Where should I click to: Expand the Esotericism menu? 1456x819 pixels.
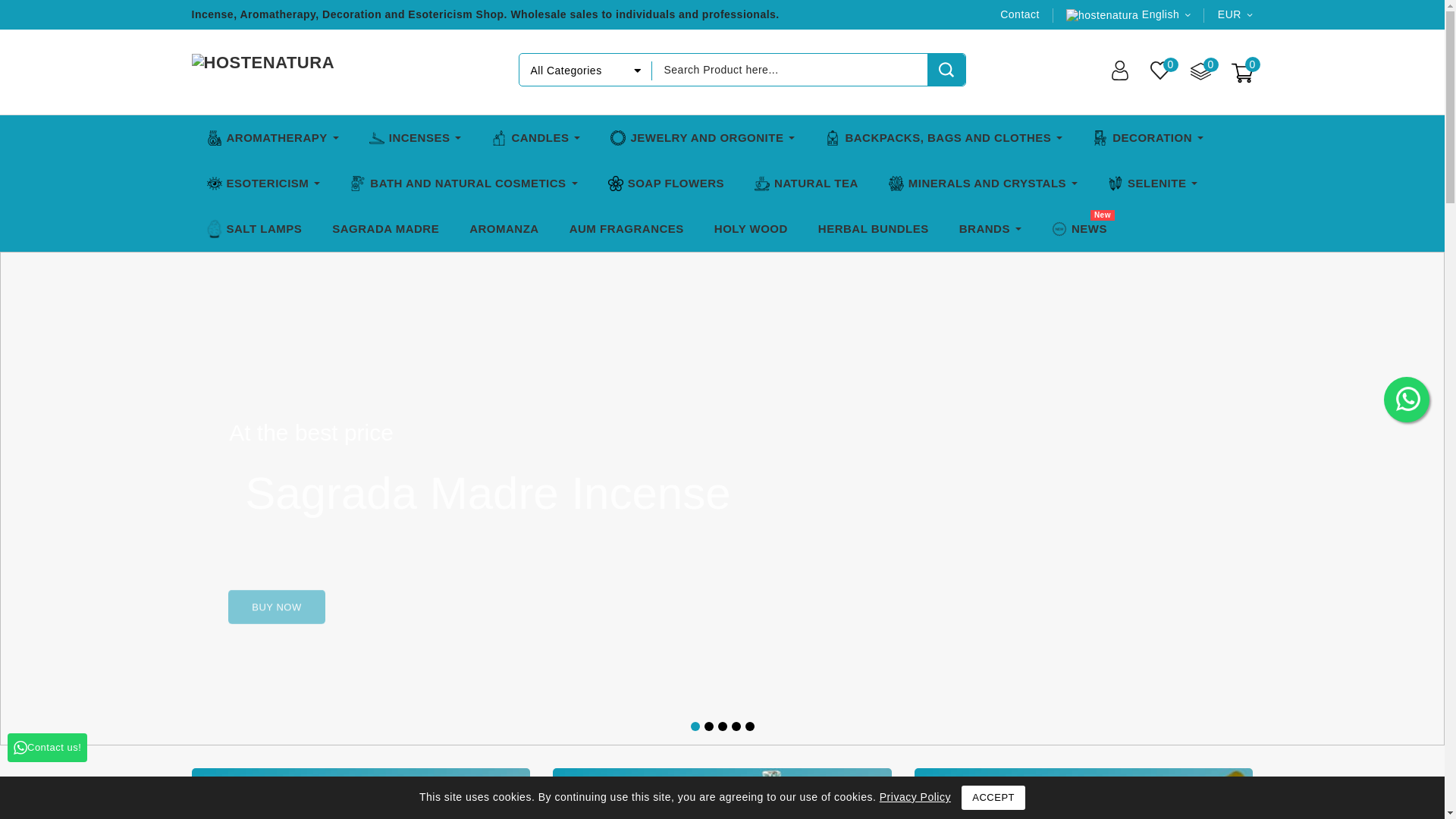point(263,184)
